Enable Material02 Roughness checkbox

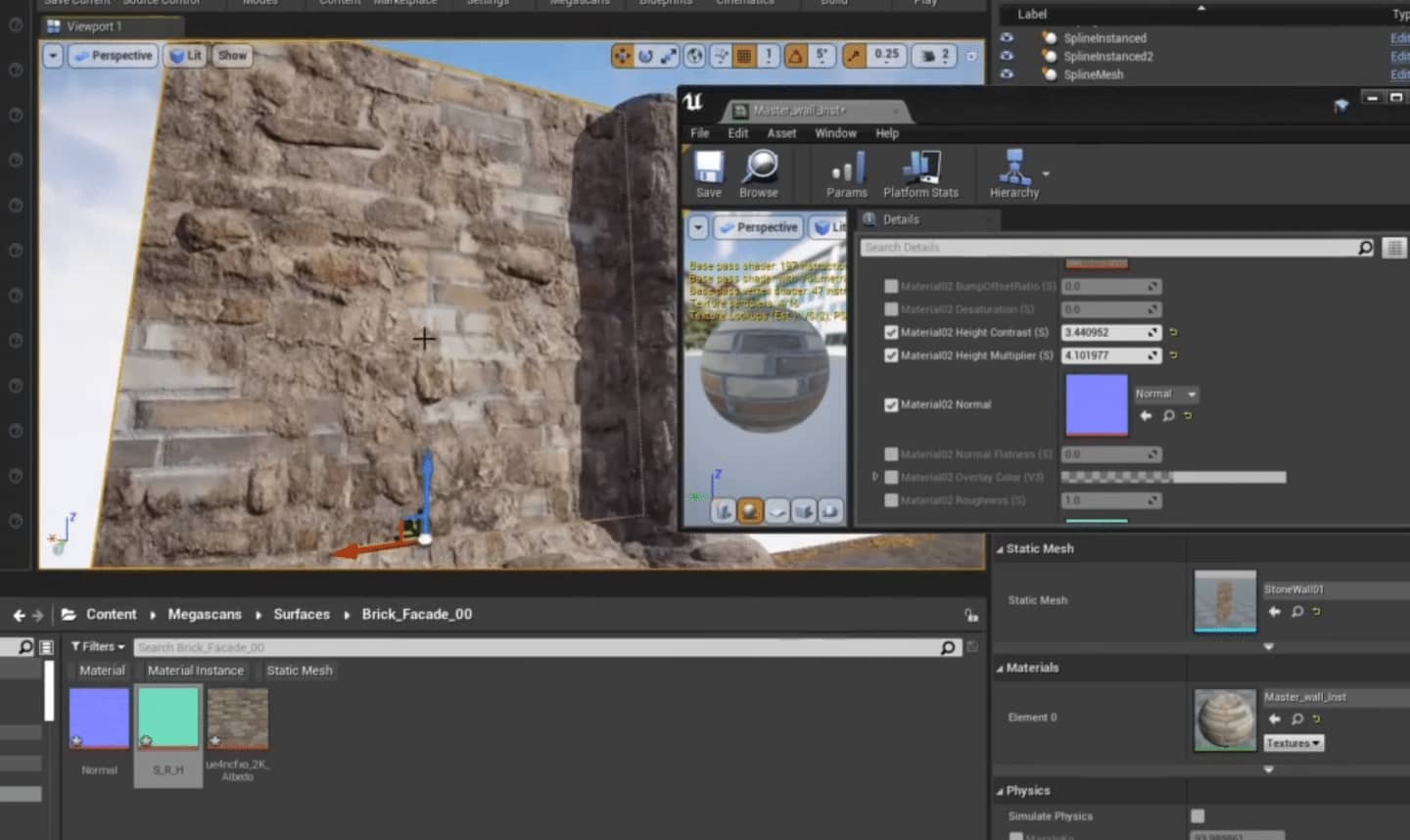(891, 500)
